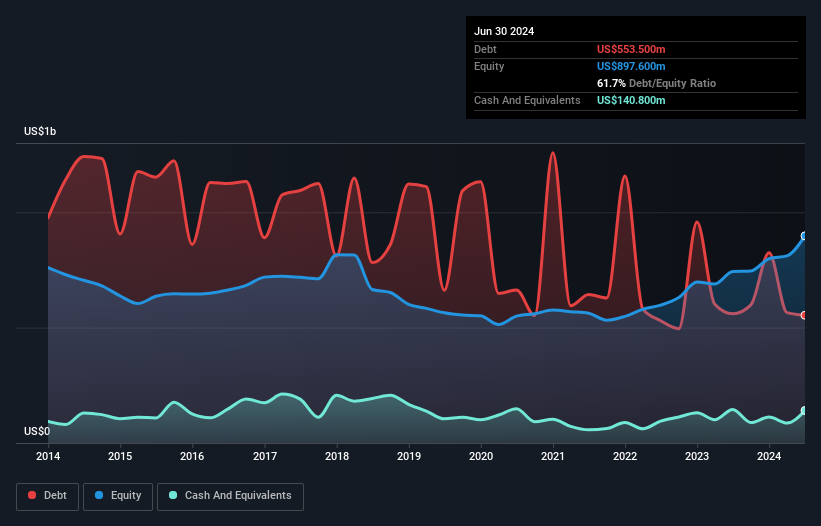Click the blue Equity legend dot
The width and height of the screenshot is (821, 526).
tap(99, 495)
